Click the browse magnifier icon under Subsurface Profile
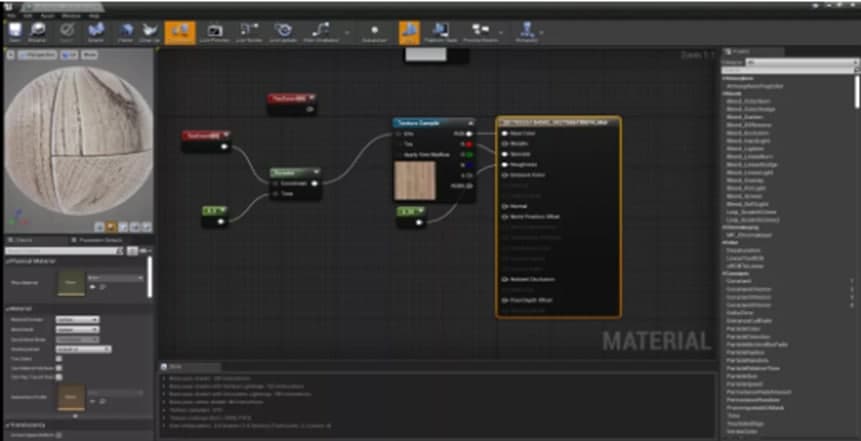This screenshot has width=861, height=441. click(102, 401)
